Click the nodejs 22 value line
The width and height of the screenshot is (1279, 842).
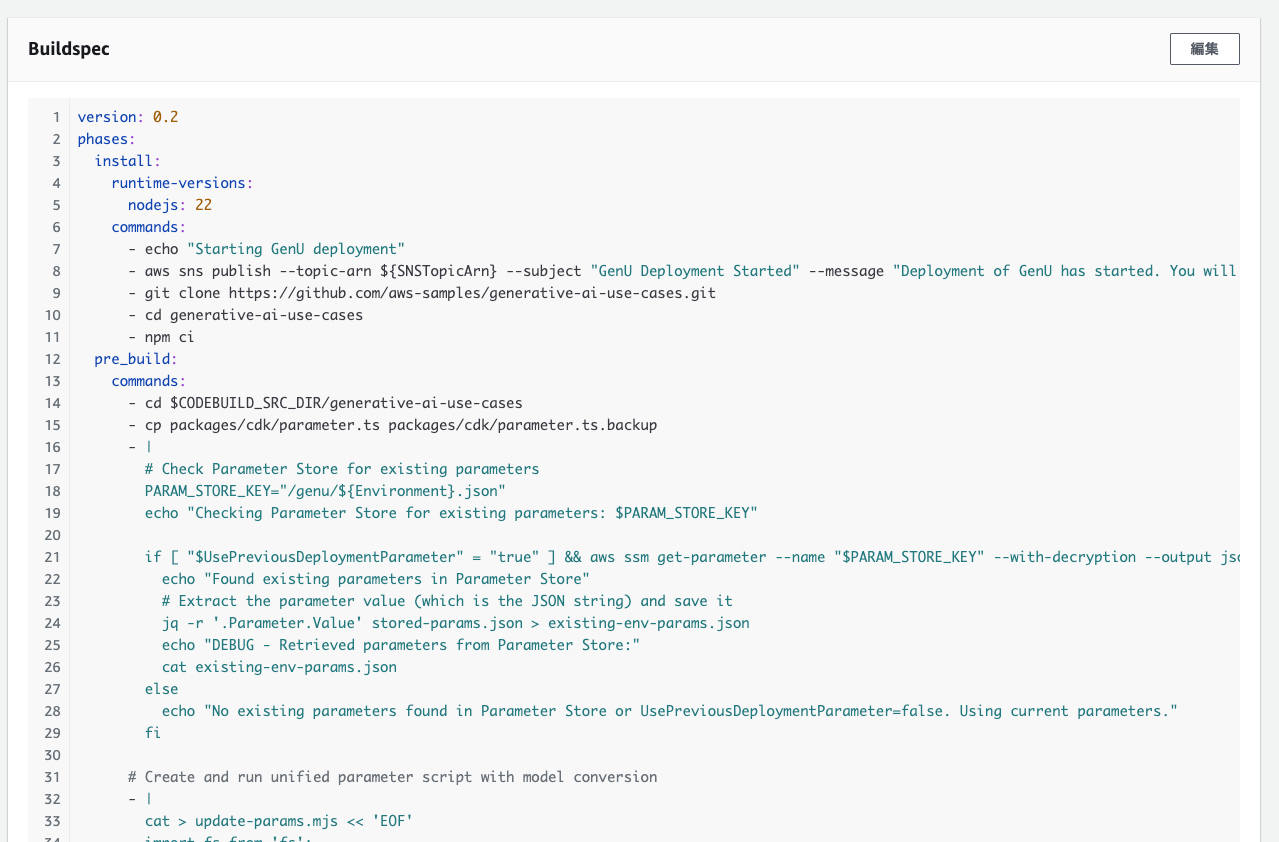(170, 205)
